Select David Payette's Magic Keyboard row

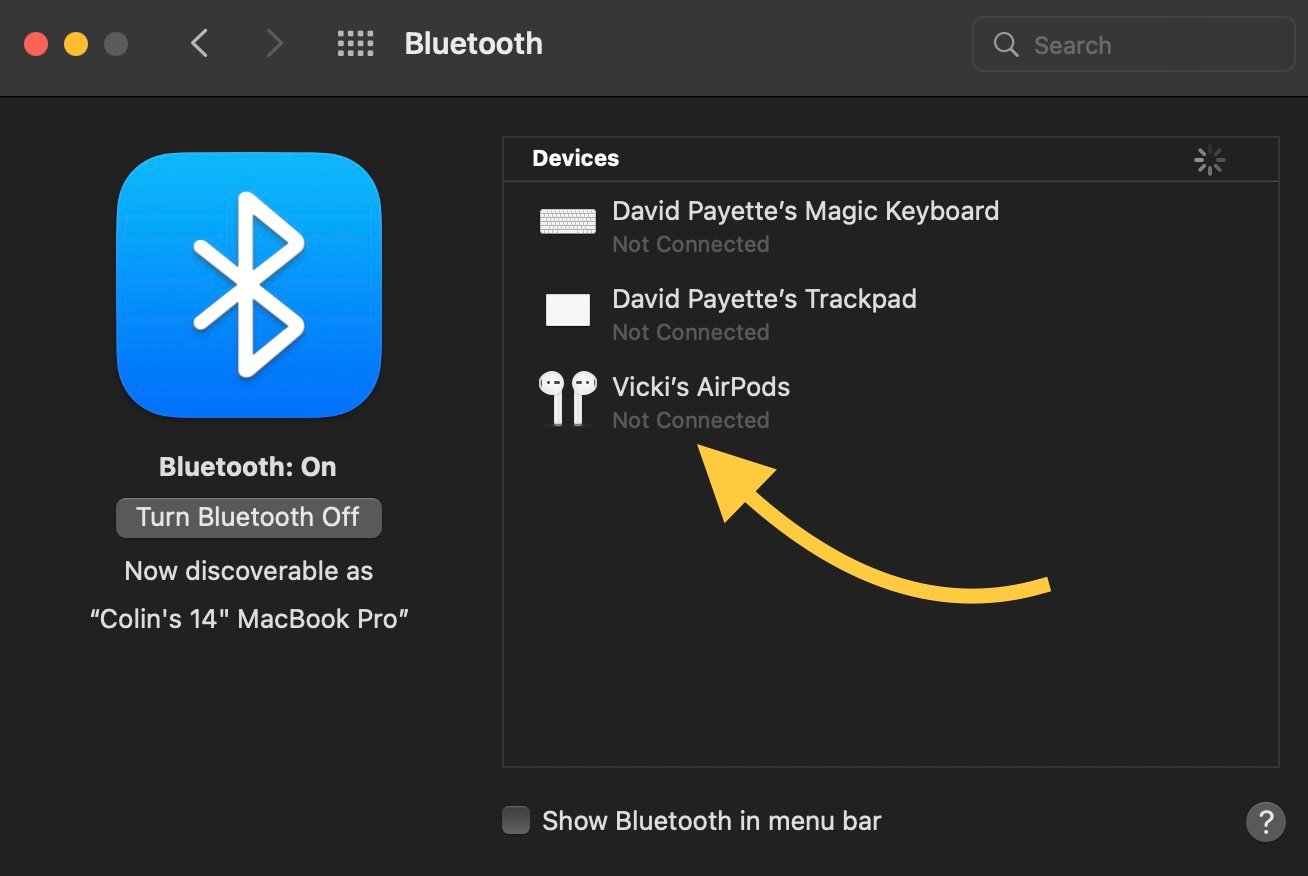(x=890, y=226)
